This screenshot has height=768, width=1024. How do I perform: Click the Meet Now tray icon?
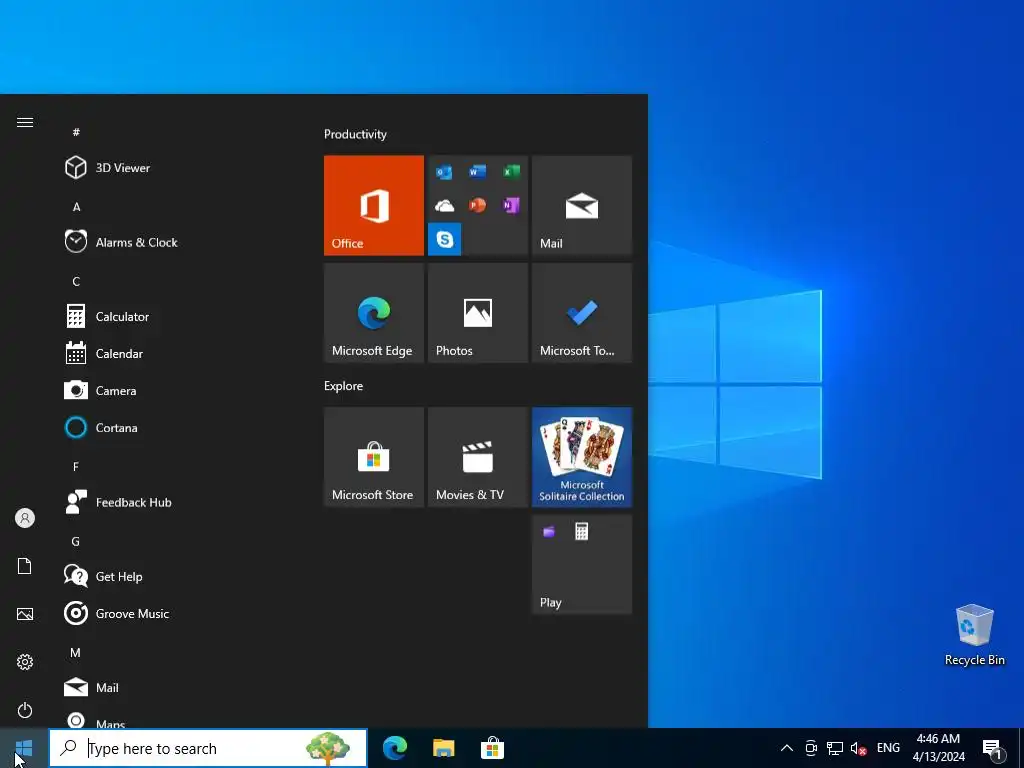pos(811,748)
